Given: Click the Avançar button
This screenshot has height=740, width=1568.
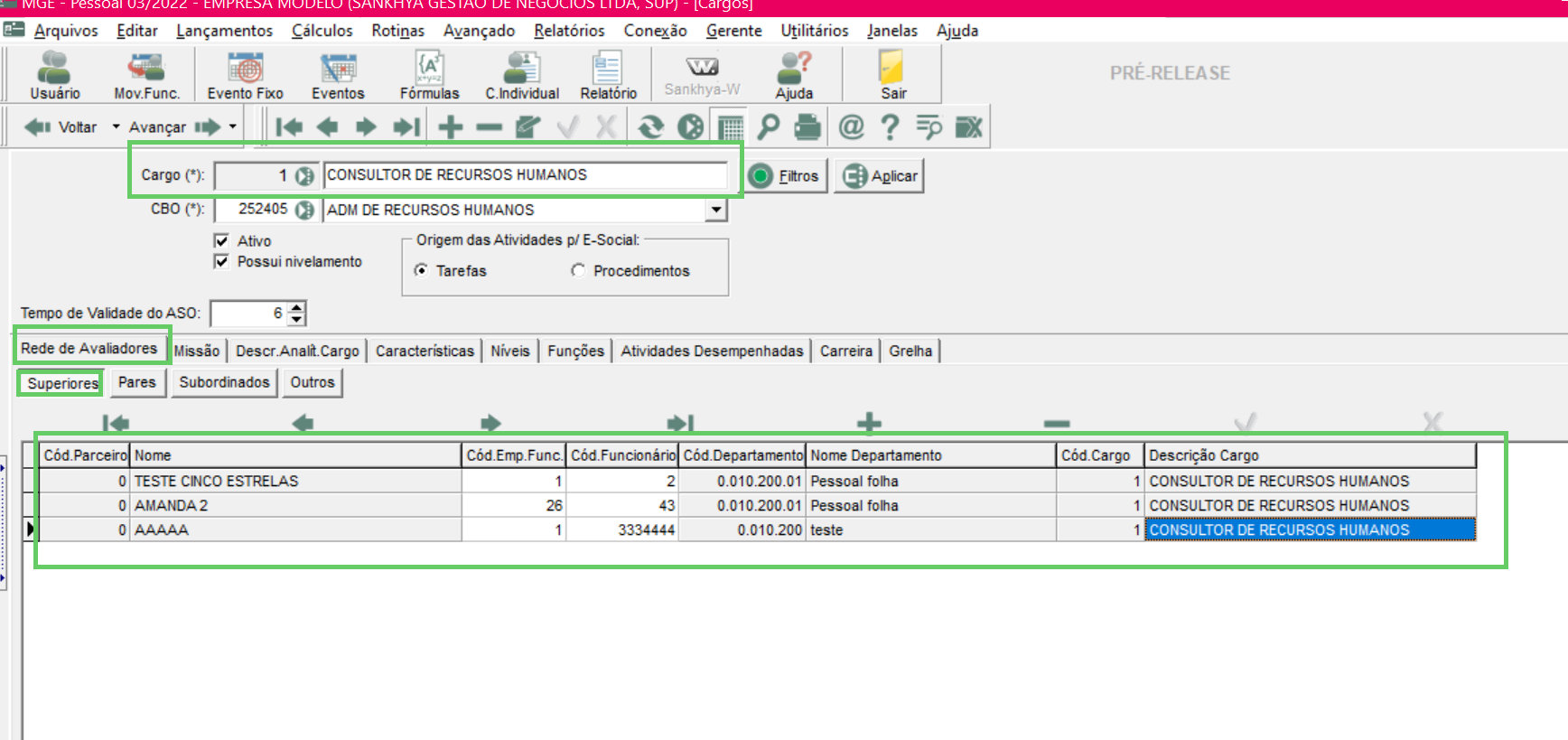Looking at the screenshot, I should pyautogui.click(x=173, y=127).
